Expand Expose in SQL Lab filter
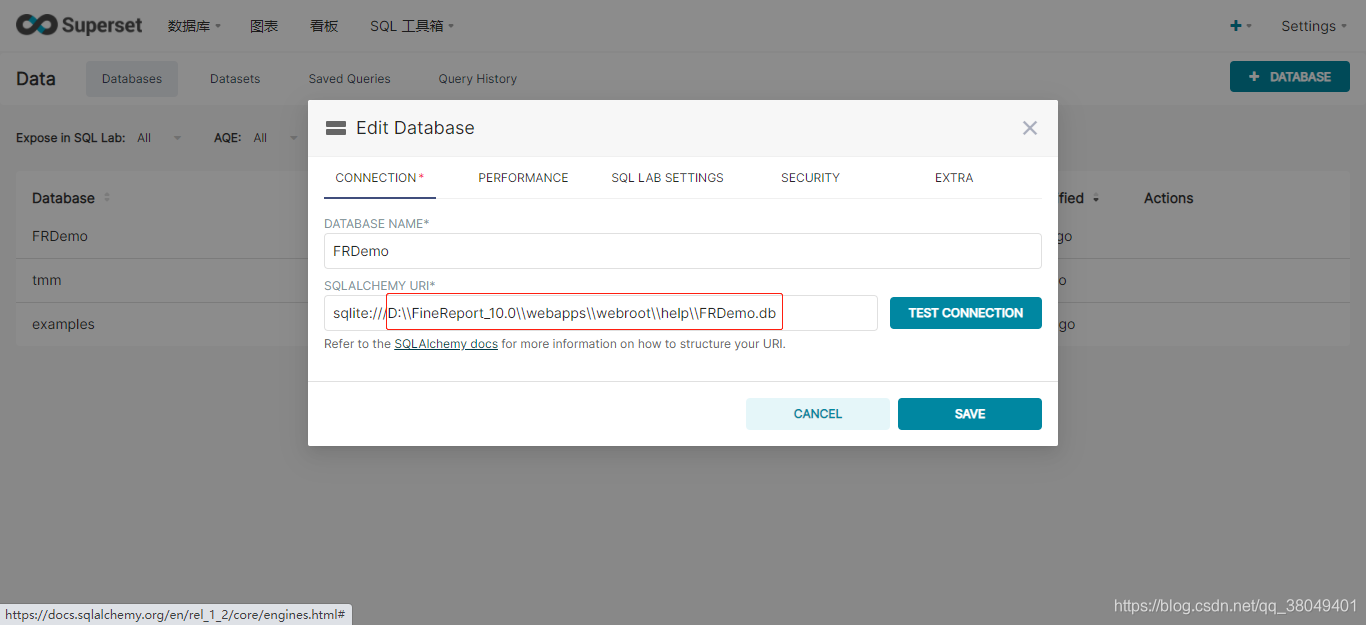The width and height of the screenshot is (1366, 625). (x=159, y=138)
